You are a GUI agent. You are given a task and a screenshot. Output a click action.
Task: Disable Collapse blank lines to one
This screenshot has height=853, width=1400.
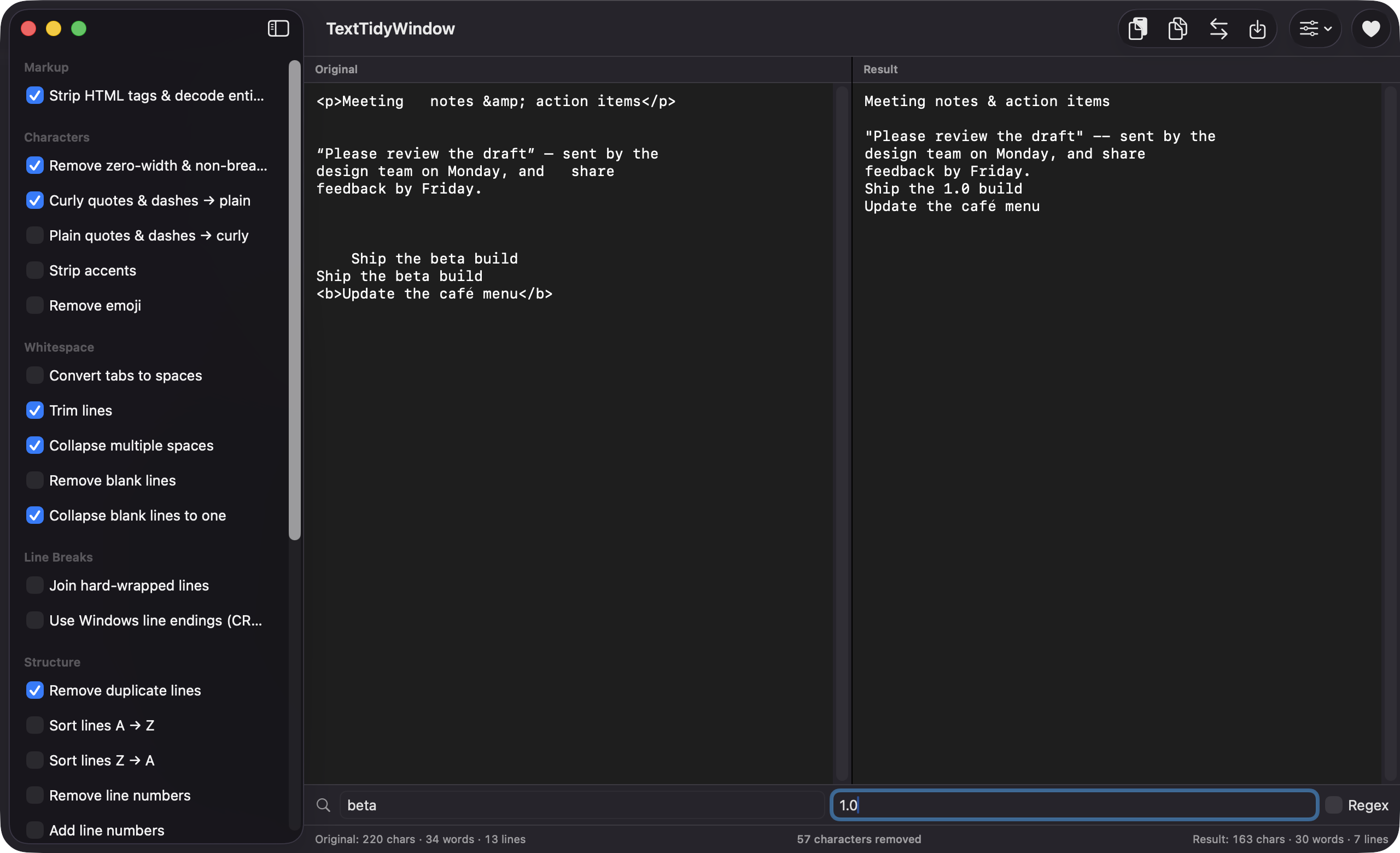(x=34, y=515)
